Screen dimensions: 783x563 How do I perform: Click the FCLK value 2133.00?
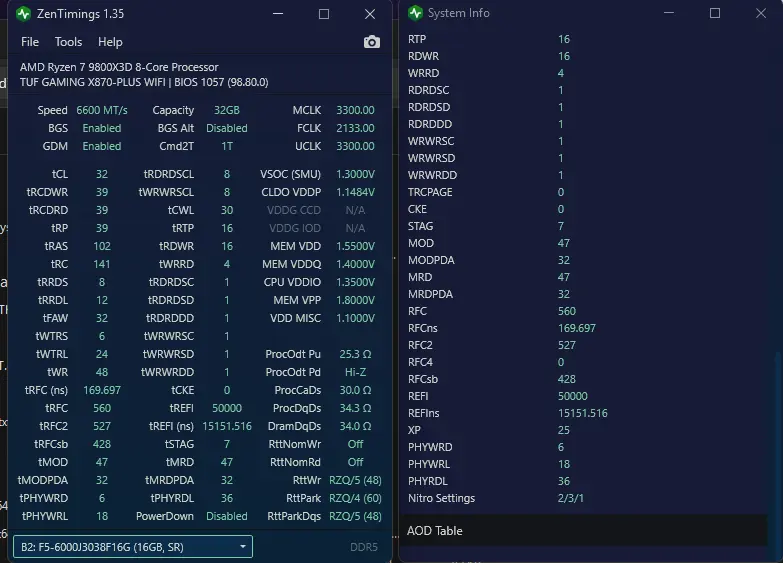[355, 128]
